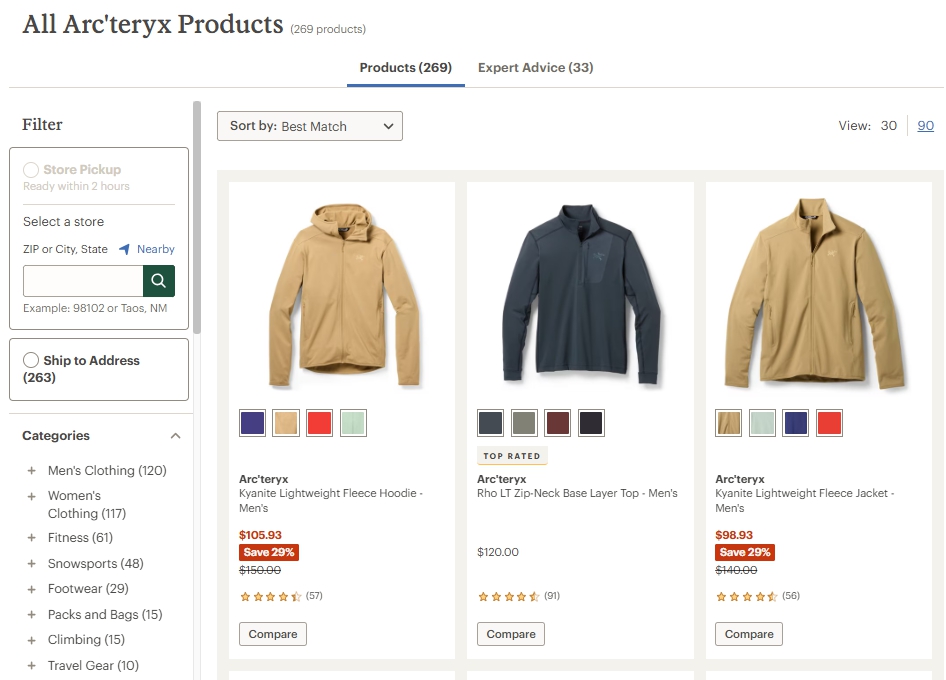Image resolution: width=946 pixels, height=680 pixels.
Task: Expand Footwear category plus icon
Action: [31, 589]
